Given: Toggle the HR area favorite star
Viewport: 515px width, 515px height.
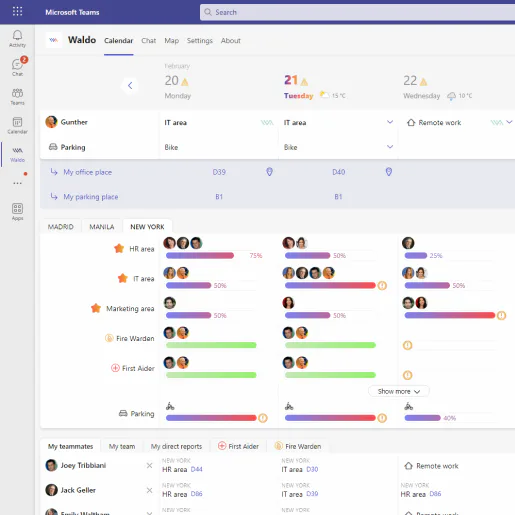Looking at the screenshot, I should tap(119, 248).
